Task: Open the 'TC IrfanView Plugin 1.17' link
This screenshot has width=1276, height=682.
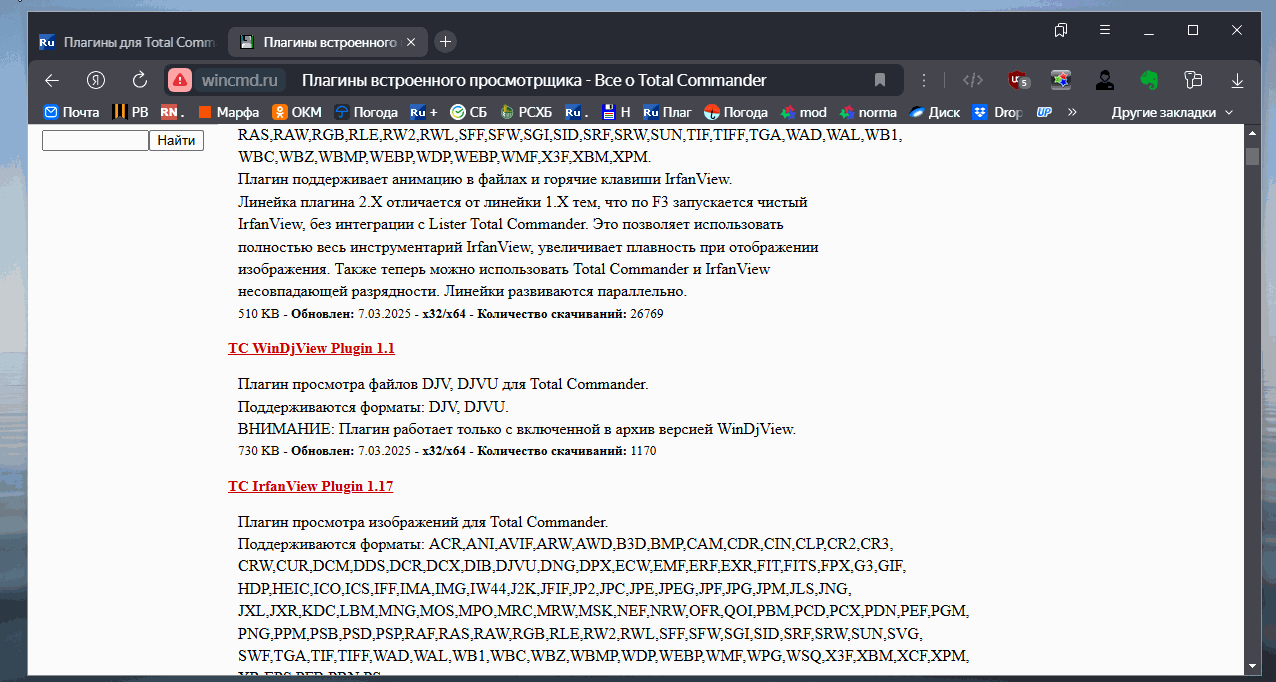Action: [310, 487]
